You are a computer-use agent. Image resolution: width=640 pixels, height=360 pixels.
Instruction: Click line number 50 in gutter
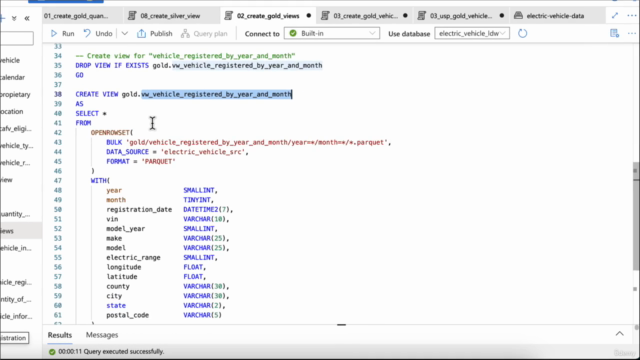point(58,209)
